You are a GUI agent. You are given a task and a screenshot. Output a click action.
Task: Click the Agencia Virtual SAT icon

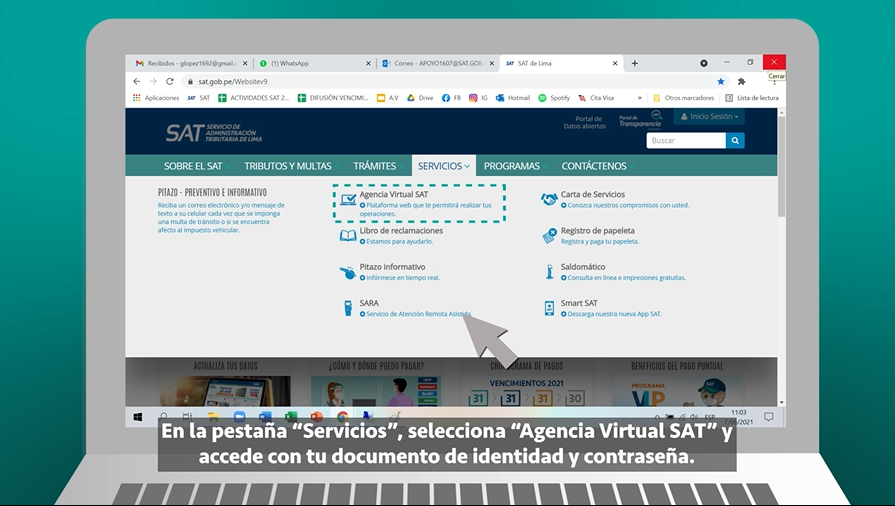point(348,199)
